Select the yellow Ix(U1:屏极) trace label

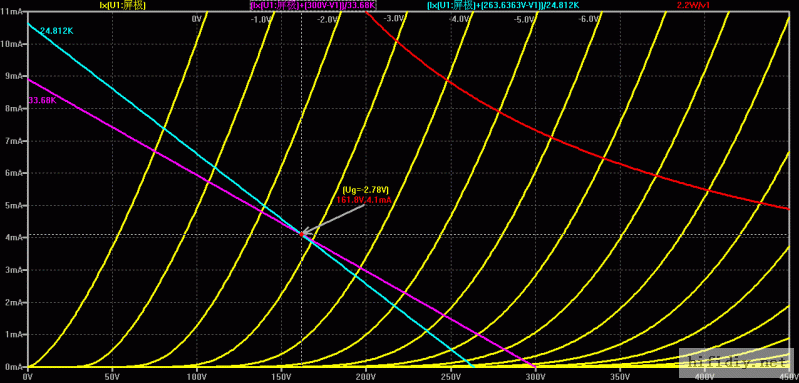click(x=122, y=5)
